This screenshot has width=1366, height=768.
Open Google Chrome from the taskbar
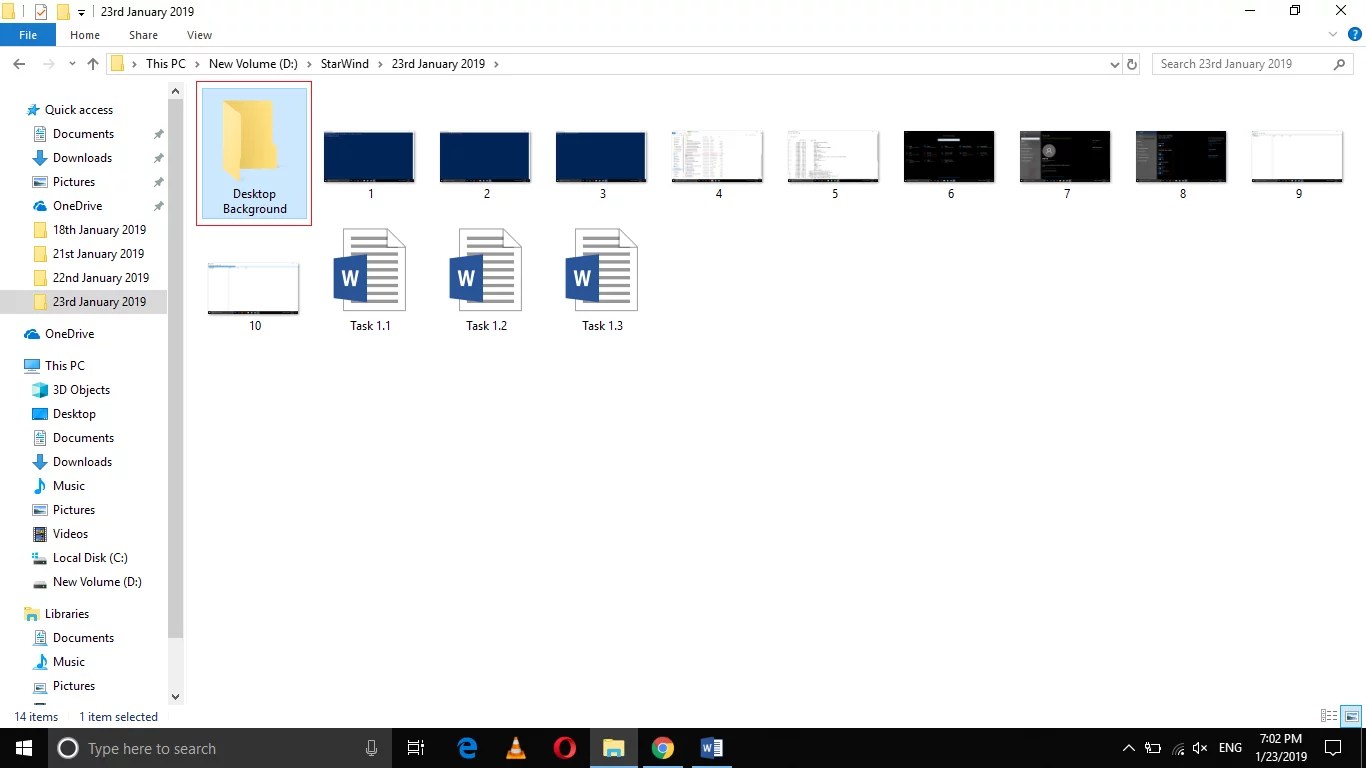(x=662, y=748)
